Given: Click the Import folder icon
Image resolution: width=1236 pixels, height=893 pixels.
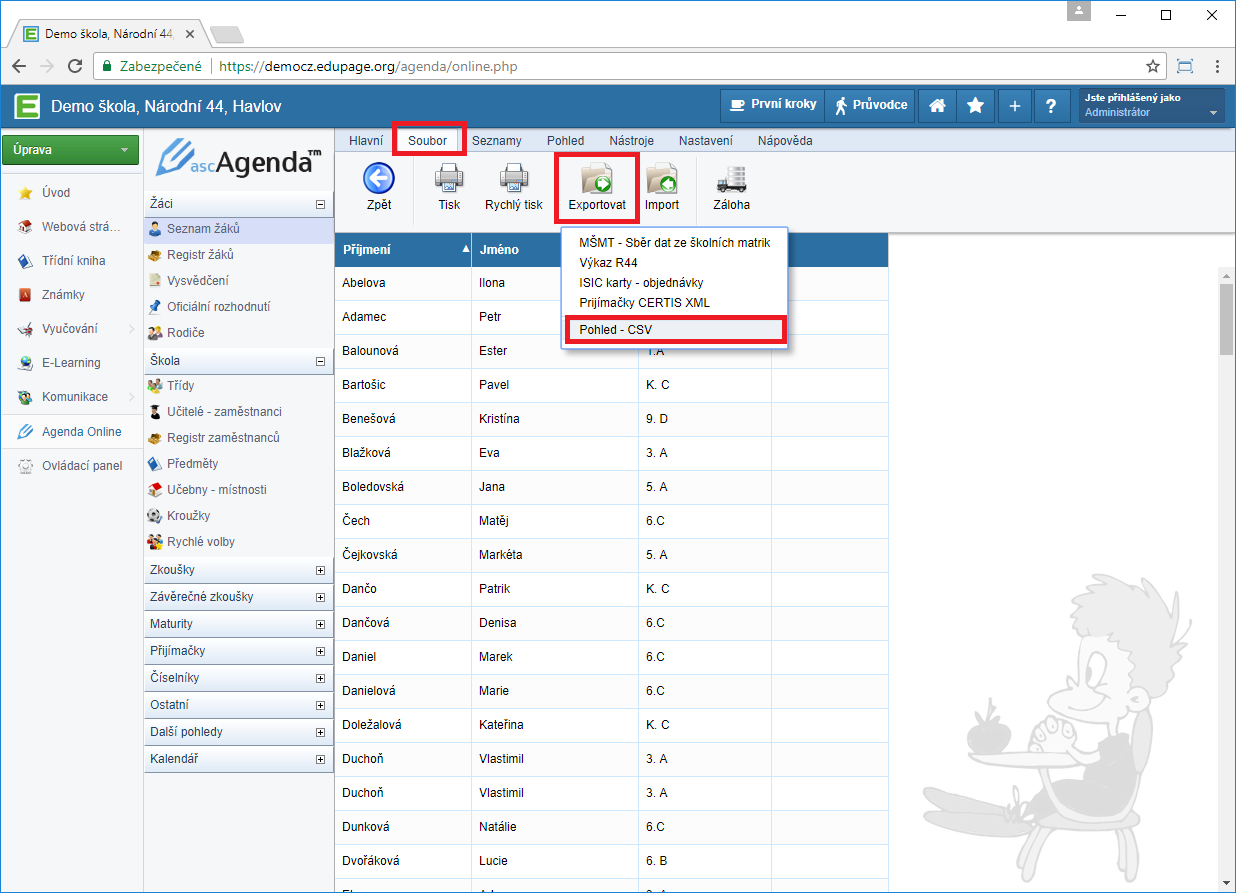Looking at the screenshot, I should click(661, 179).
